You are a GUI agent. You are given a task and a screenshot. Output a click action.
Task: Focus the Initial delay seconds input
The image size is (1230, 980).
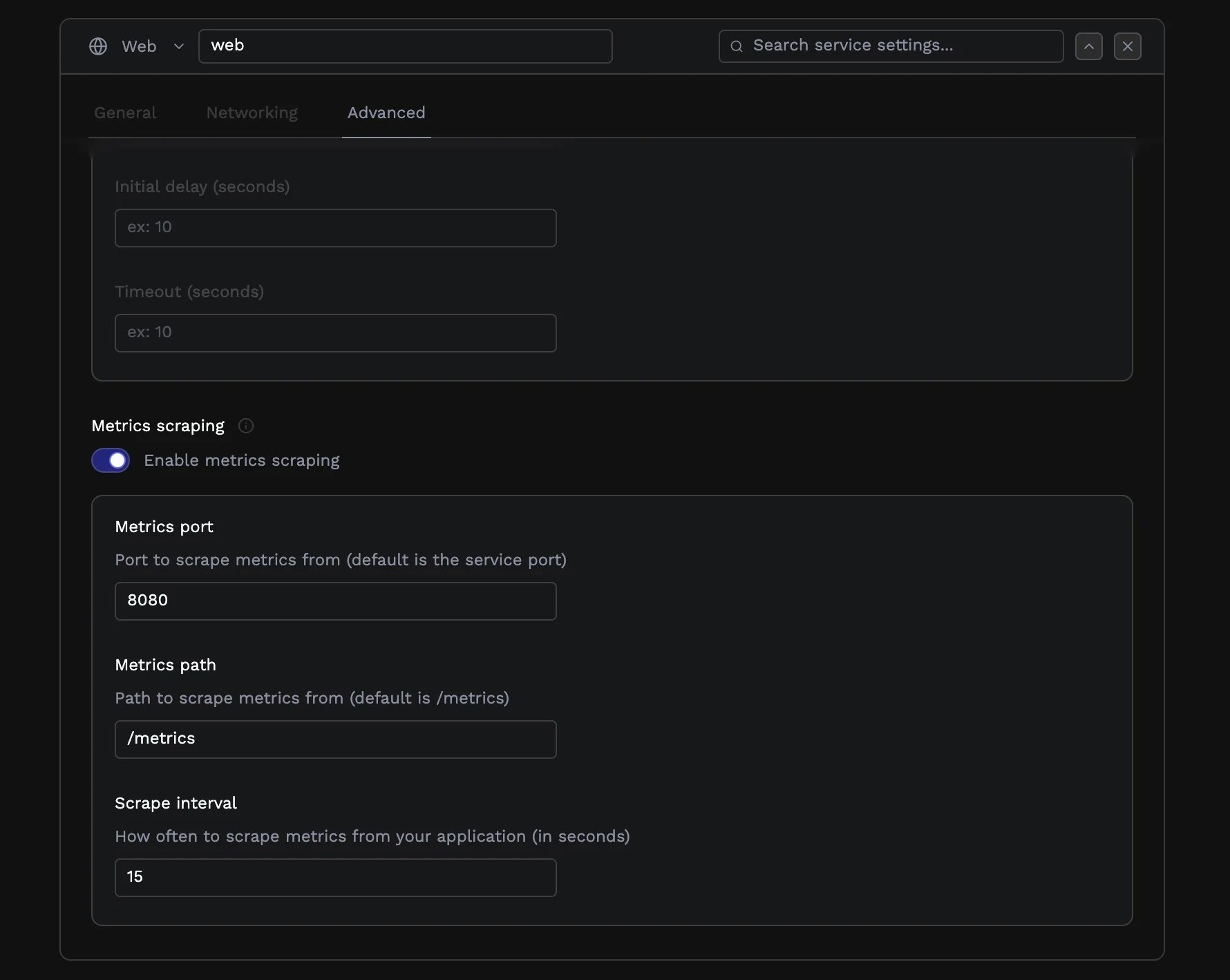pyautogui.click(x=335, y=227)
